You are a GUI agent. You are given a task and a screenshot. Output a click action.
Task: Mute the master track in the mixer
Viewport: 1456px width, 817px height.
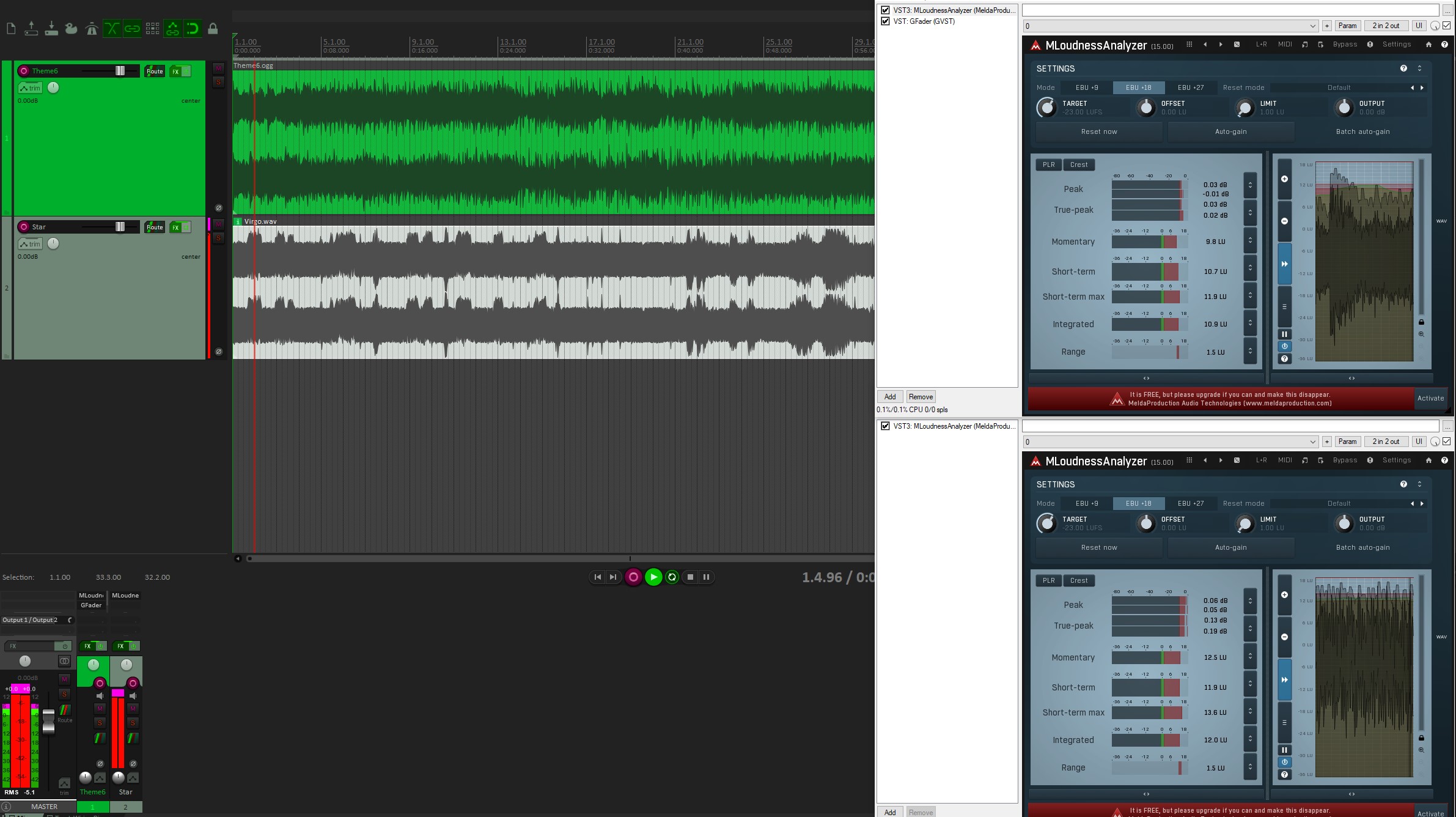tap(64, 679)
